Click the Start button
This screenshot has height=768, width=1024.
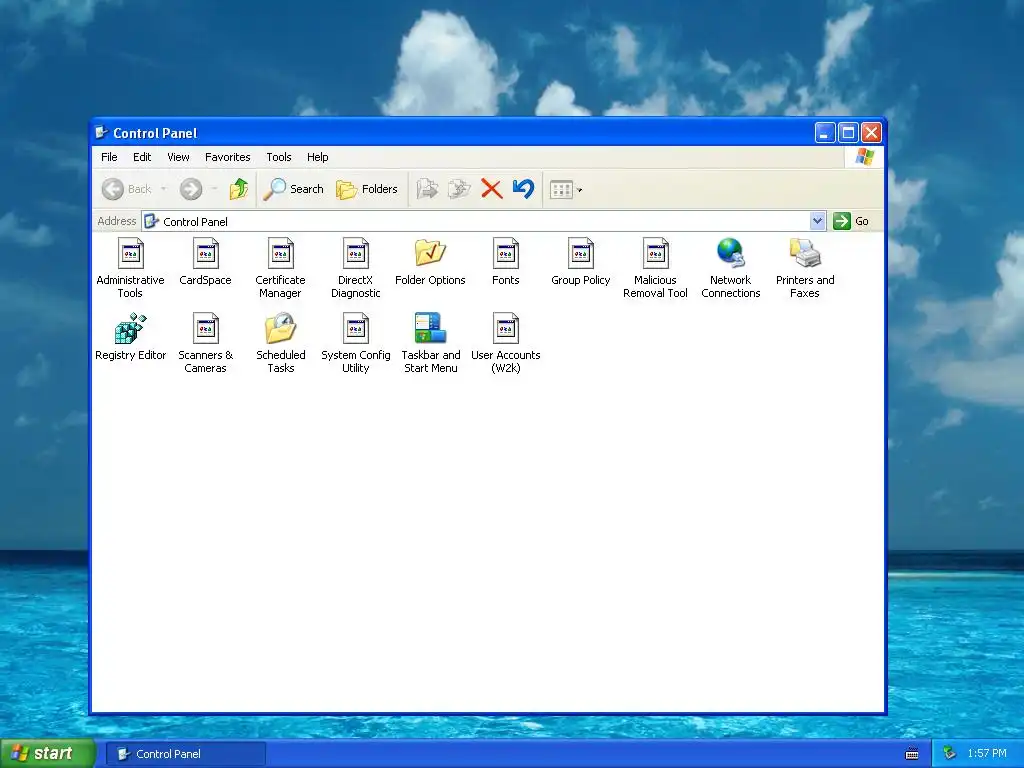pos(47,754)
